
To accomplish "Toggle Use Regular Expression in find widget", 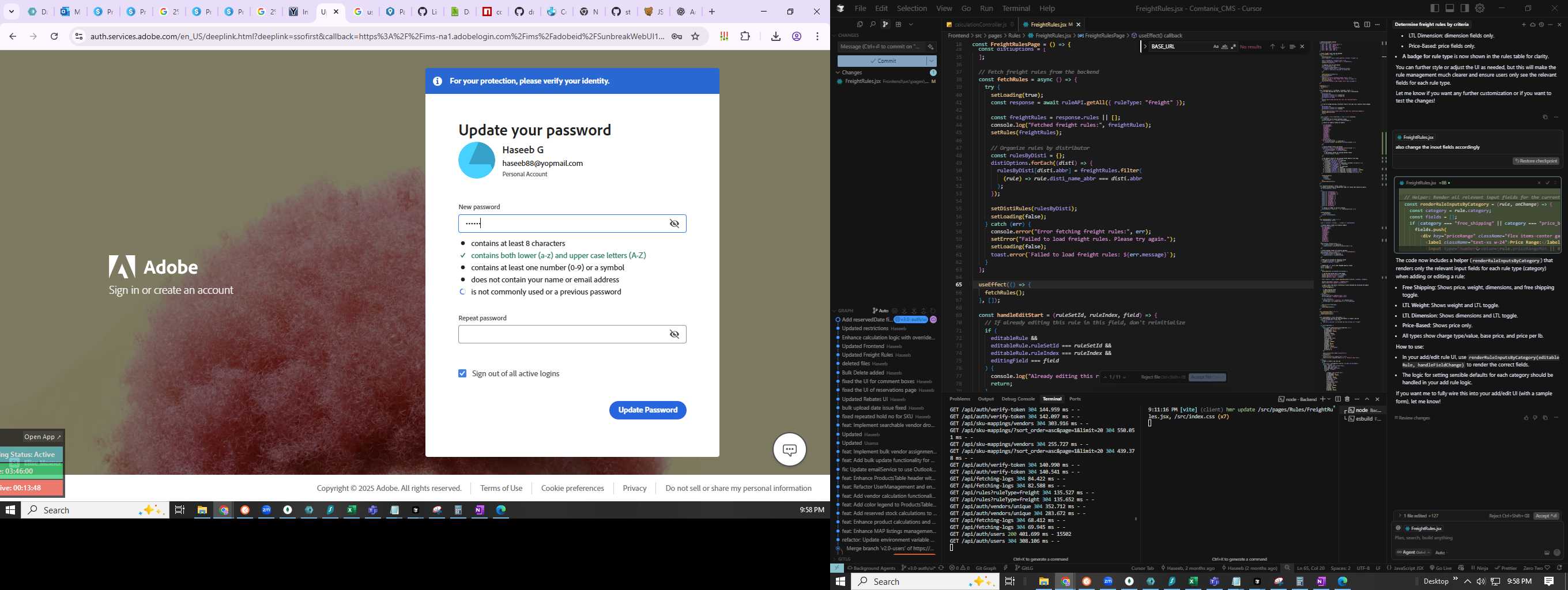I will tap(1233, 47).
